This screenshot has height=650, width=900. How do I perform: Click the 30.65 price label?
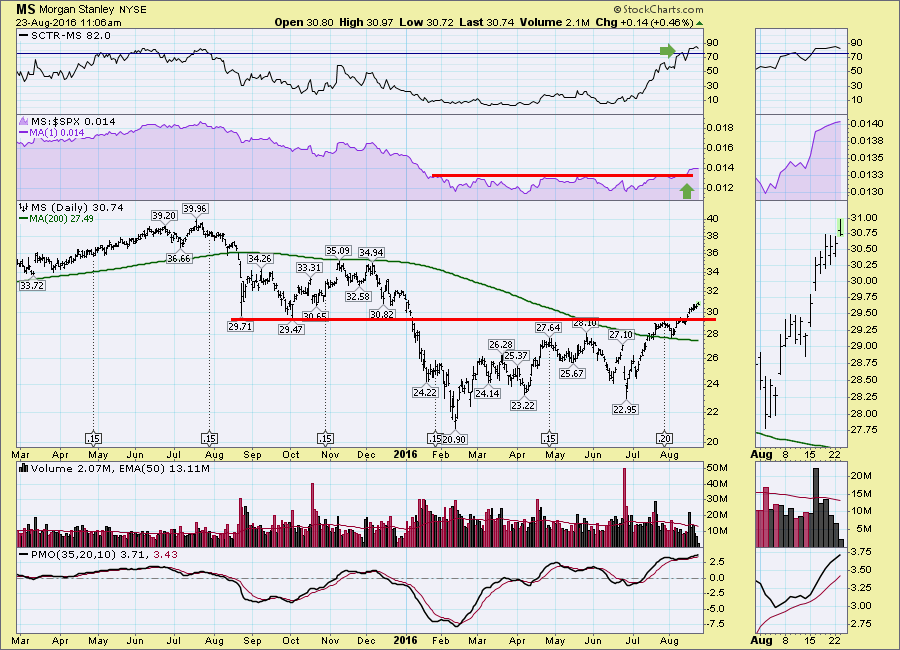tap(315, 316)
